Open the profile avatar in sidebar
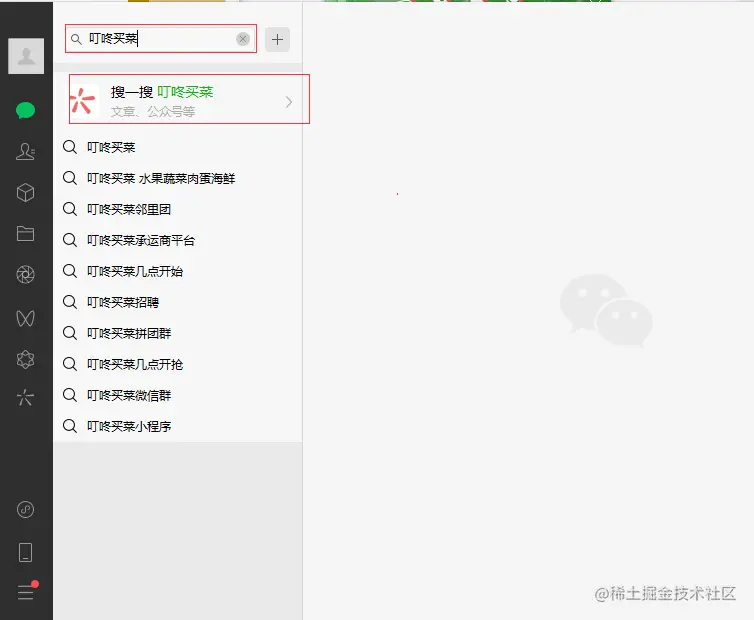This screenshot has width=754, height=620. pyautogui.click(x=26, y=56)
